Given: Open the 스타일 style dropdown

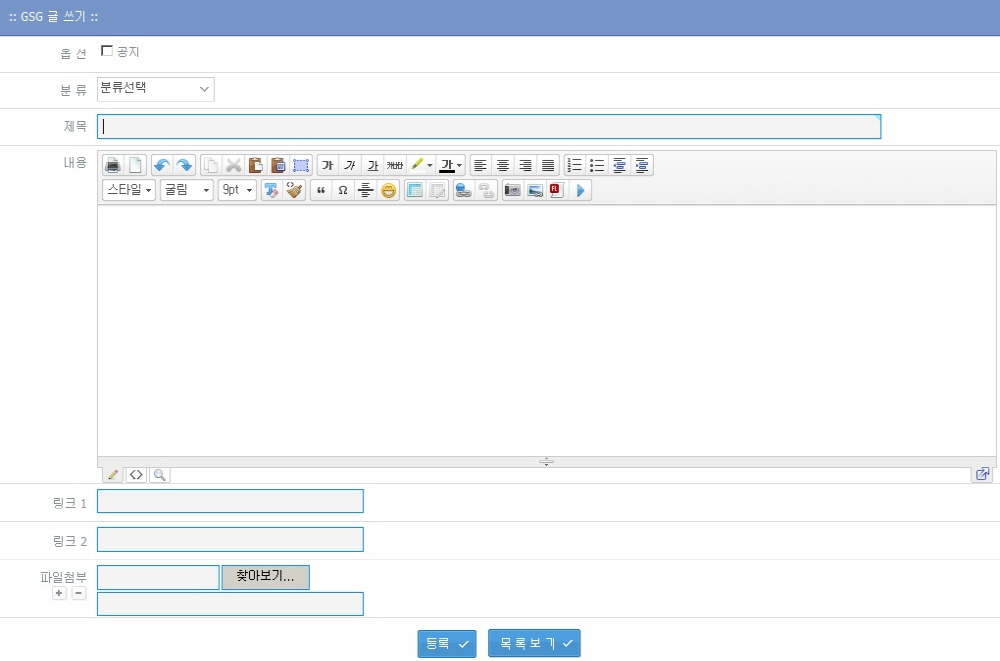Looking at the screenshot, I should pos(129,190).
